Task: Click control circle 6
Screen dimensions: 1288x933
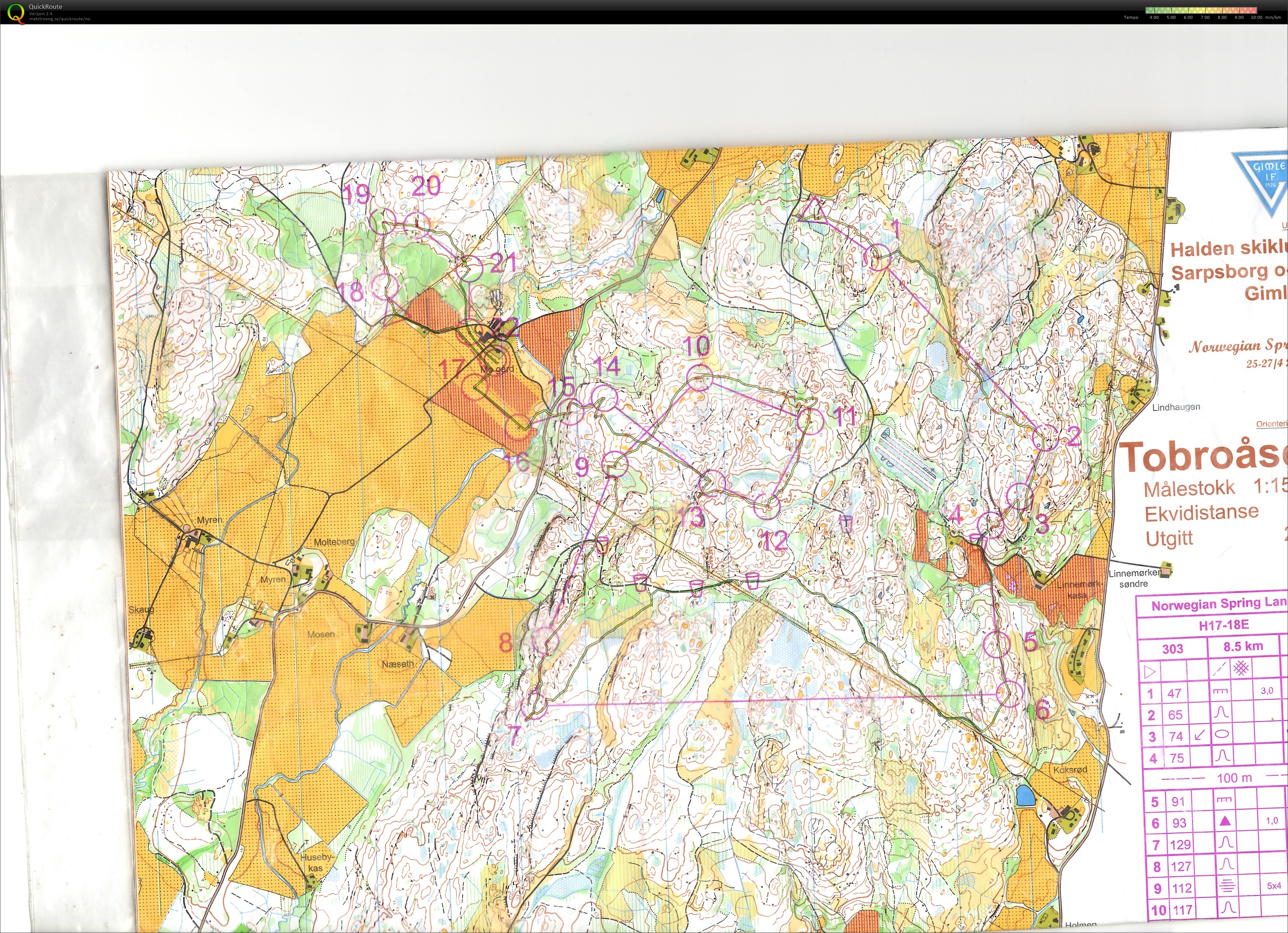Action: click(x=1009, y=693)
